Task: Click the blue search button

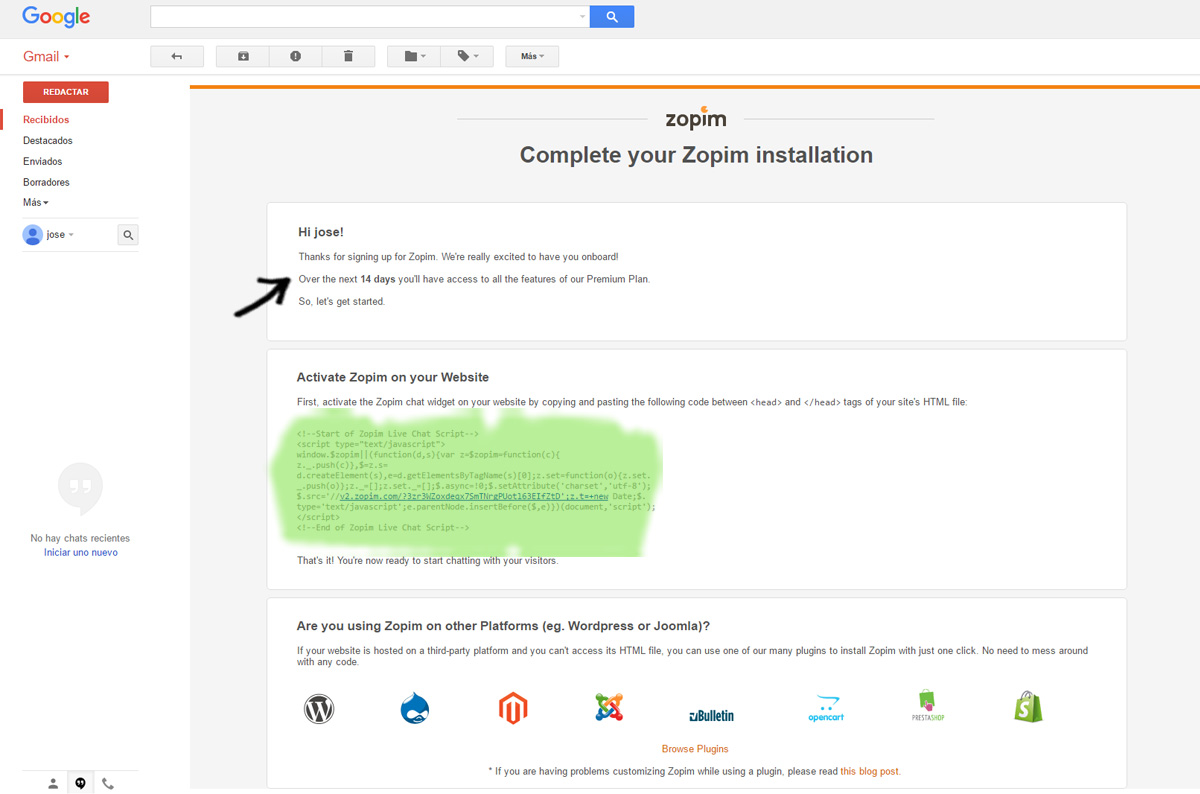Action: pyautogui.click(x=612, y=17)
